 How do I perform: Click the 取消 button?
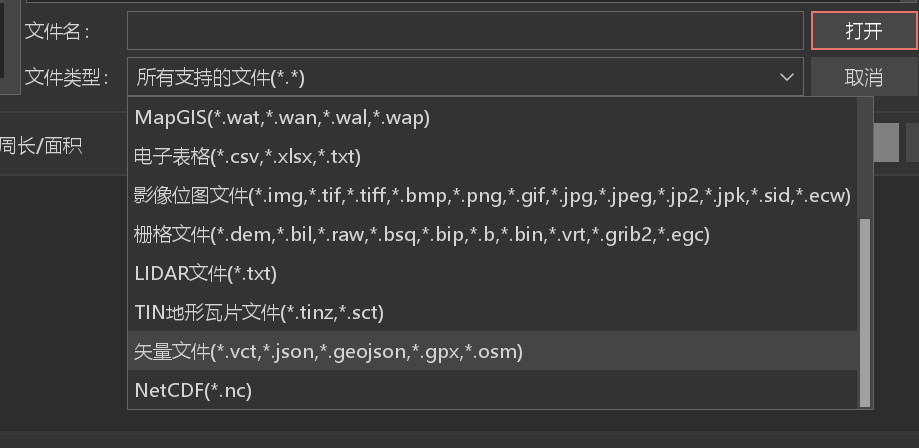click(x=864, y=77)
